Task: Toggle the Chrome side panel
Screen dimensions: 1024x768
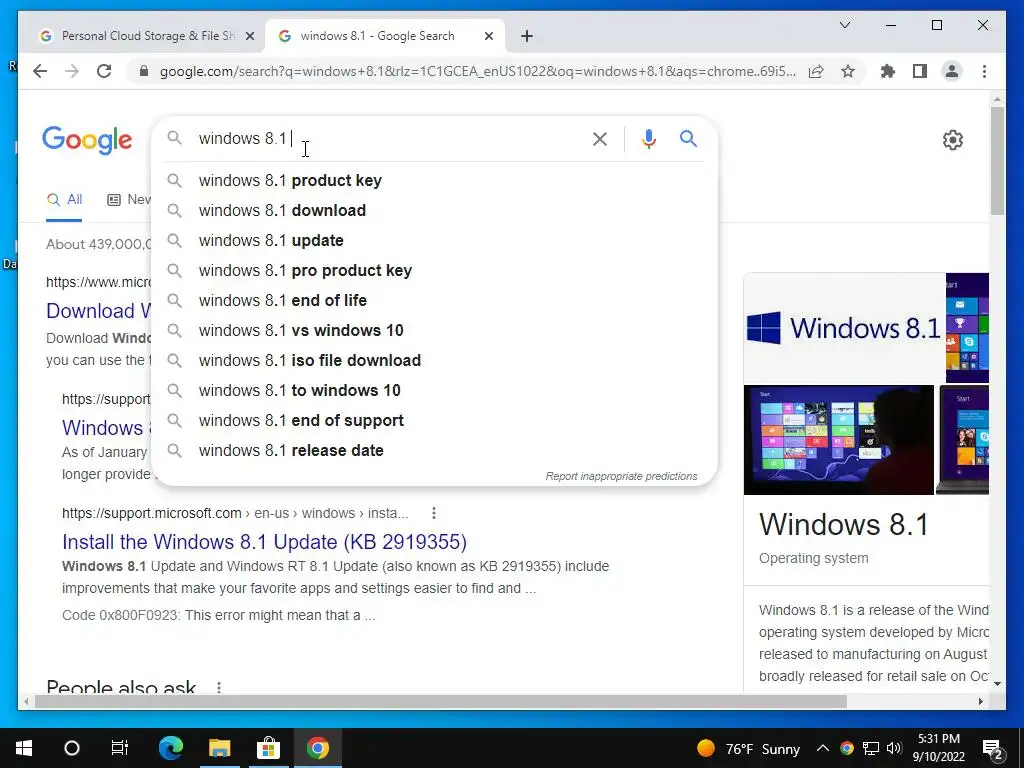Action: tap(920, 71)
